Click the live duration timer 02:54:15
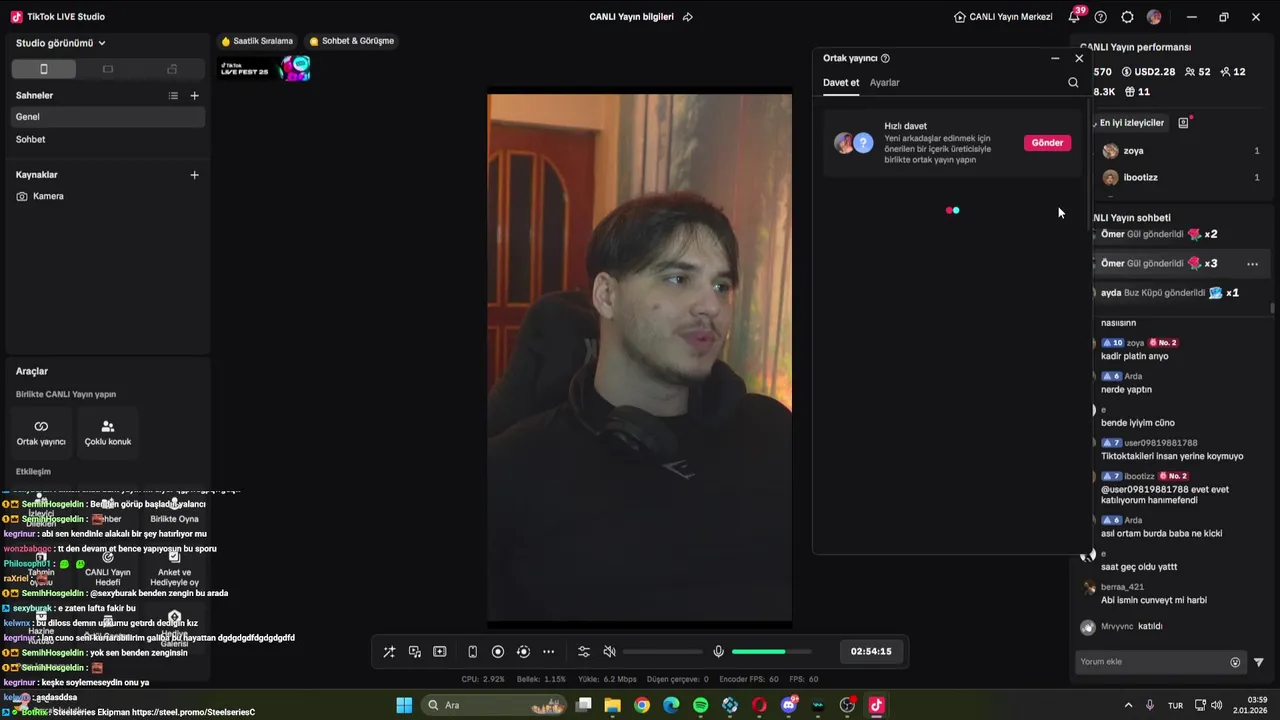This screenshot has width=1280, height=720. (871, 651)
